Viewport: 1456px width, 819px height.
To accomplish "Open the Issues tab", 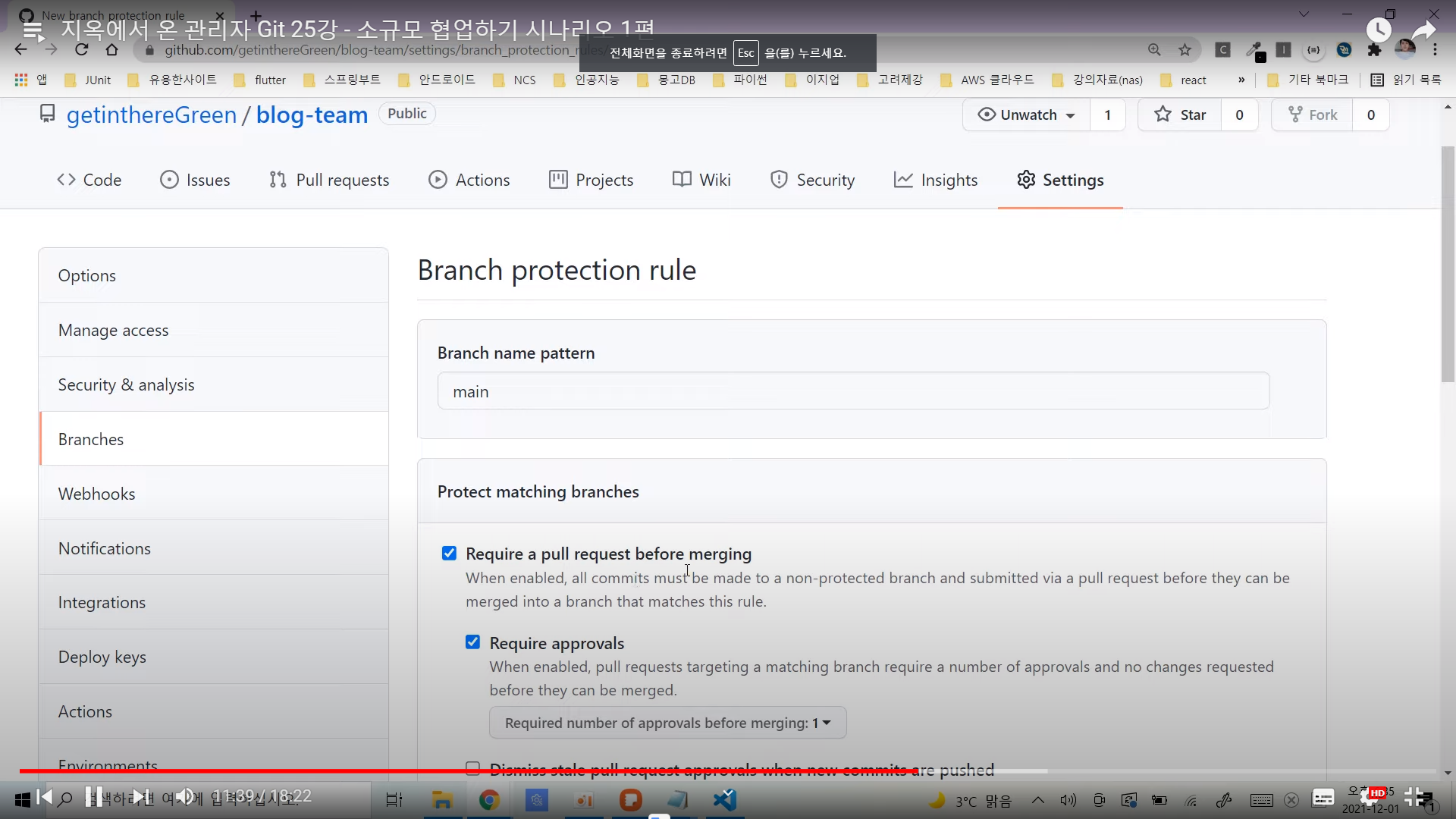I will click(195, 180).
